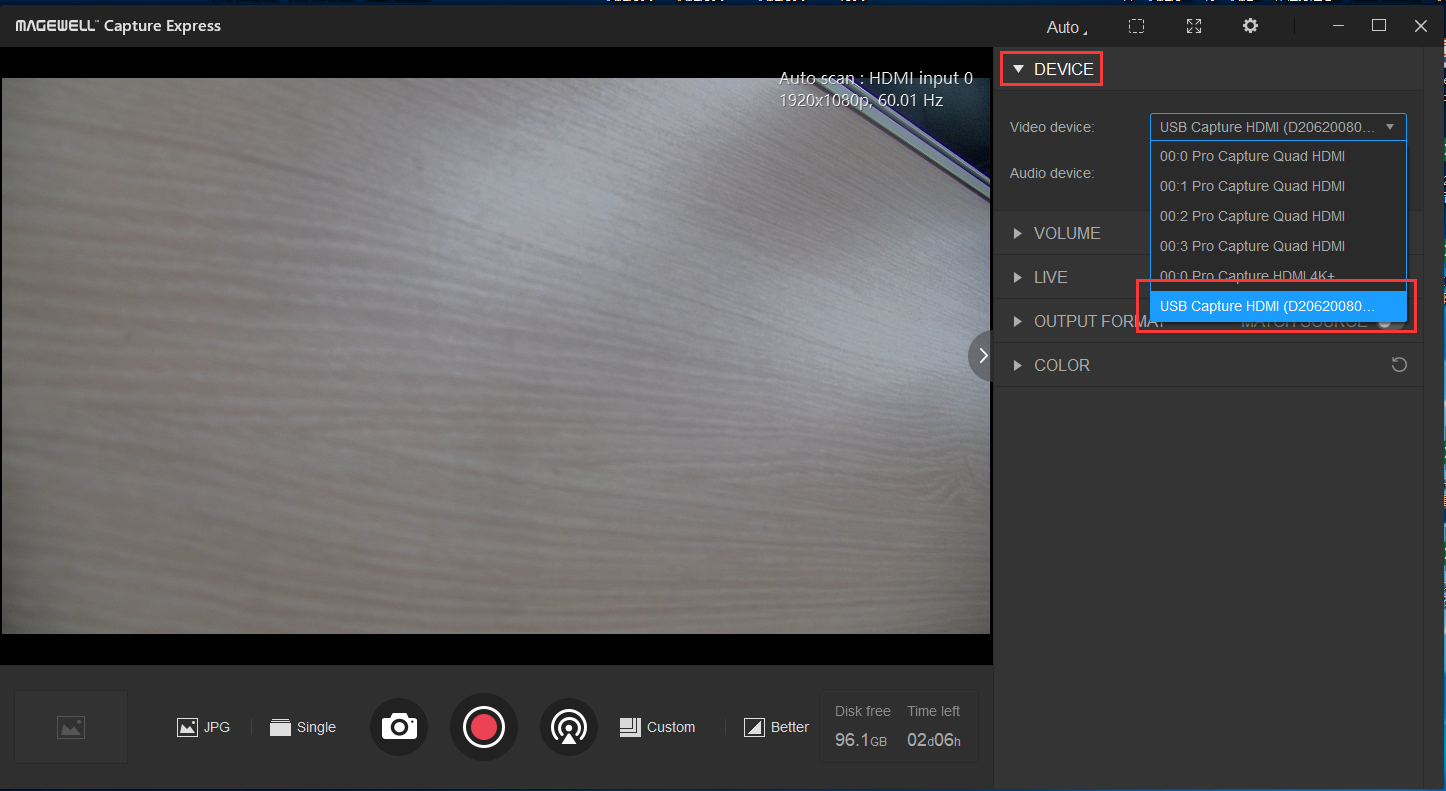The height and width of the screenshot is (791, 1446).
Task: Collapse the side panel with the arrow handle
Action: [982, 355]
